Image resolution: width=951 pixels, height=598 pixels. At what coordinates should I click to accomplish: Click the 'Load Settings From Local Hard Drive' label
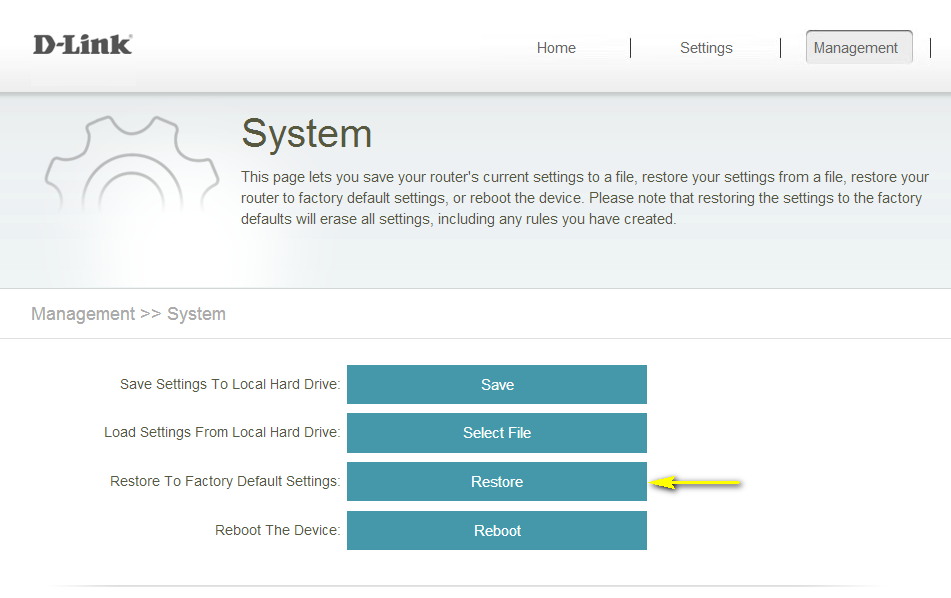pyautogui.click(x=222, y=433)
